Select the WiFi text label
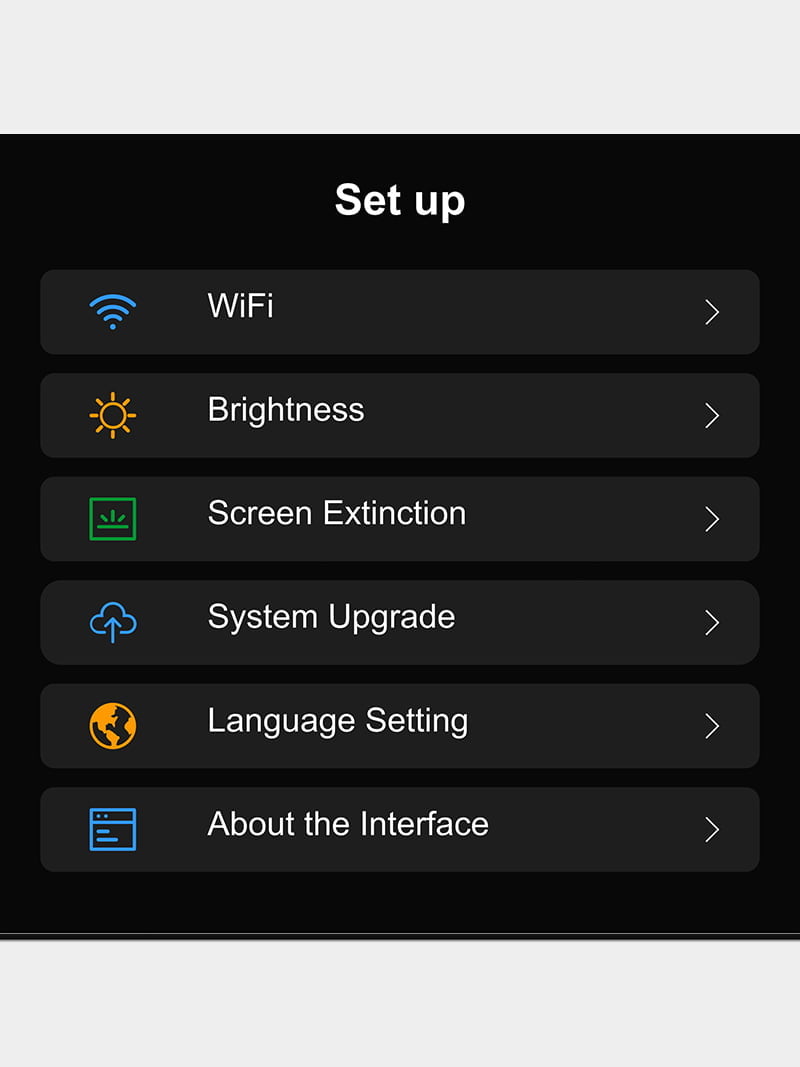800x1067 pixels. point(240,305)
